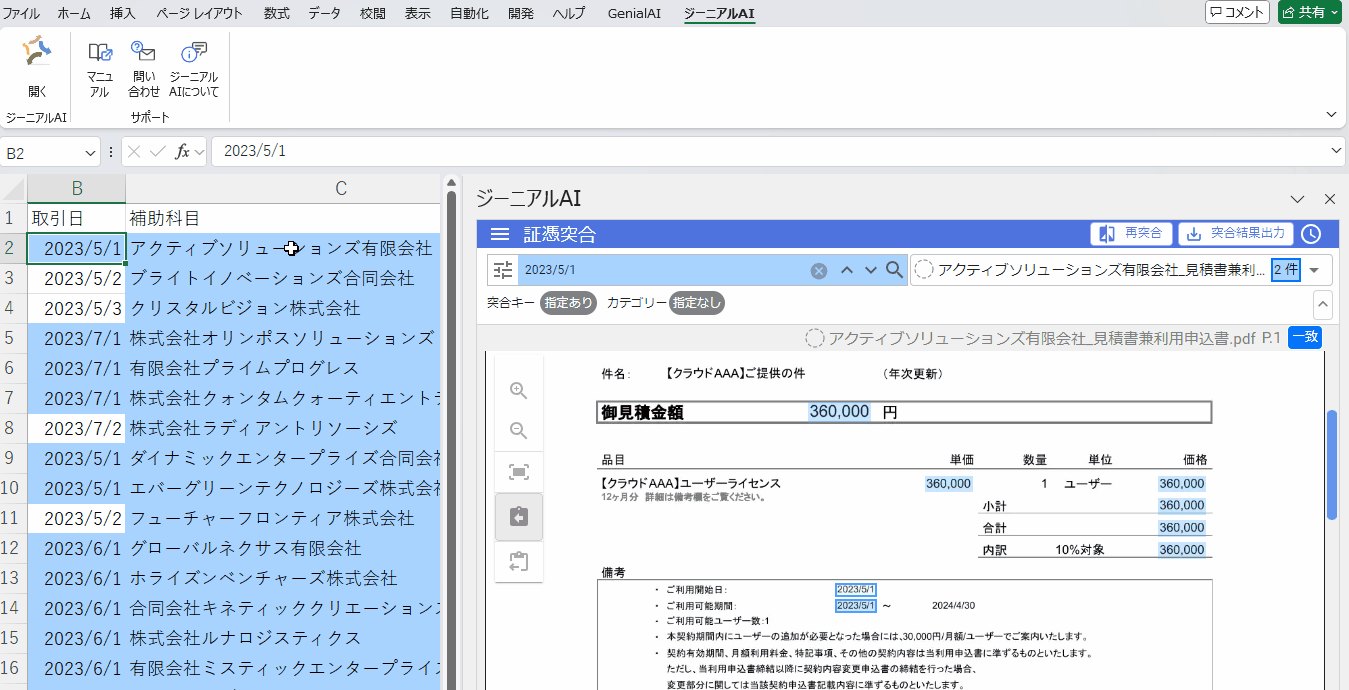Click the magnifier search icon

894,270
